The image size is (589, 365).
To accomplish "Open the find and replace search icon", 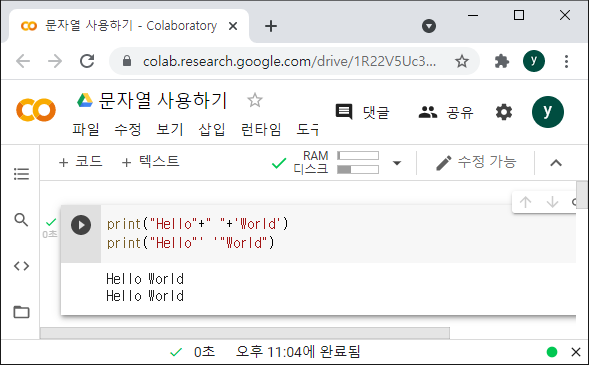I will click(21, 220).
